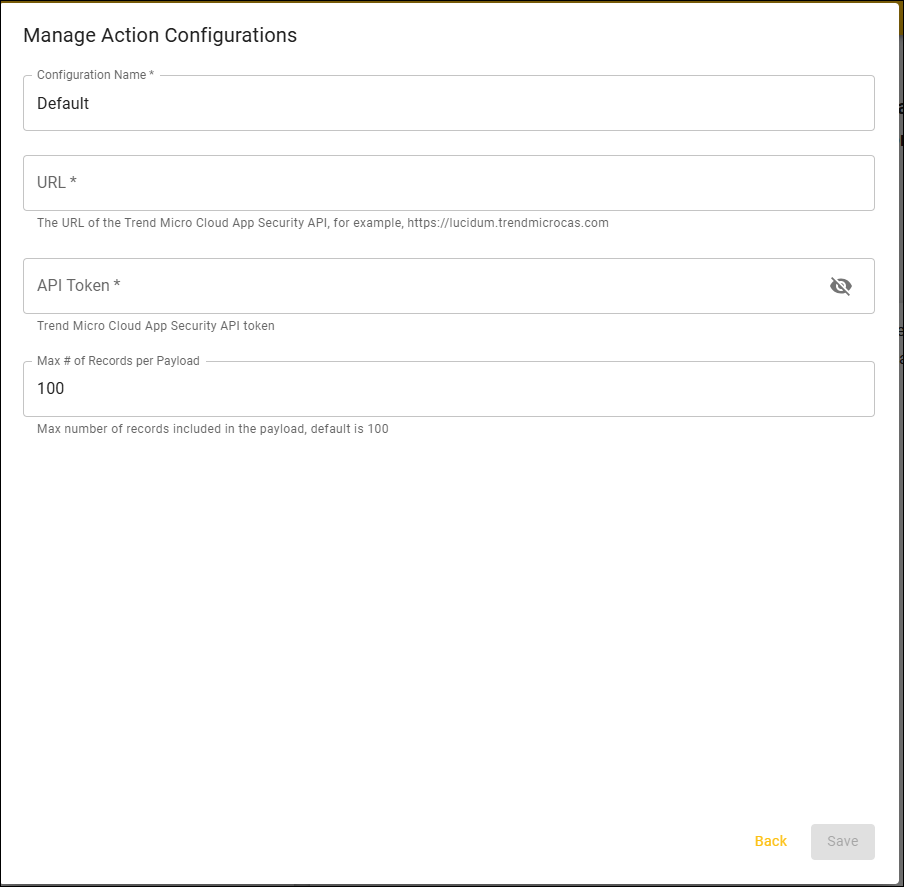This screenshot has height=887, width=904.
Task: Click into the API Token field
Action: 449,286
